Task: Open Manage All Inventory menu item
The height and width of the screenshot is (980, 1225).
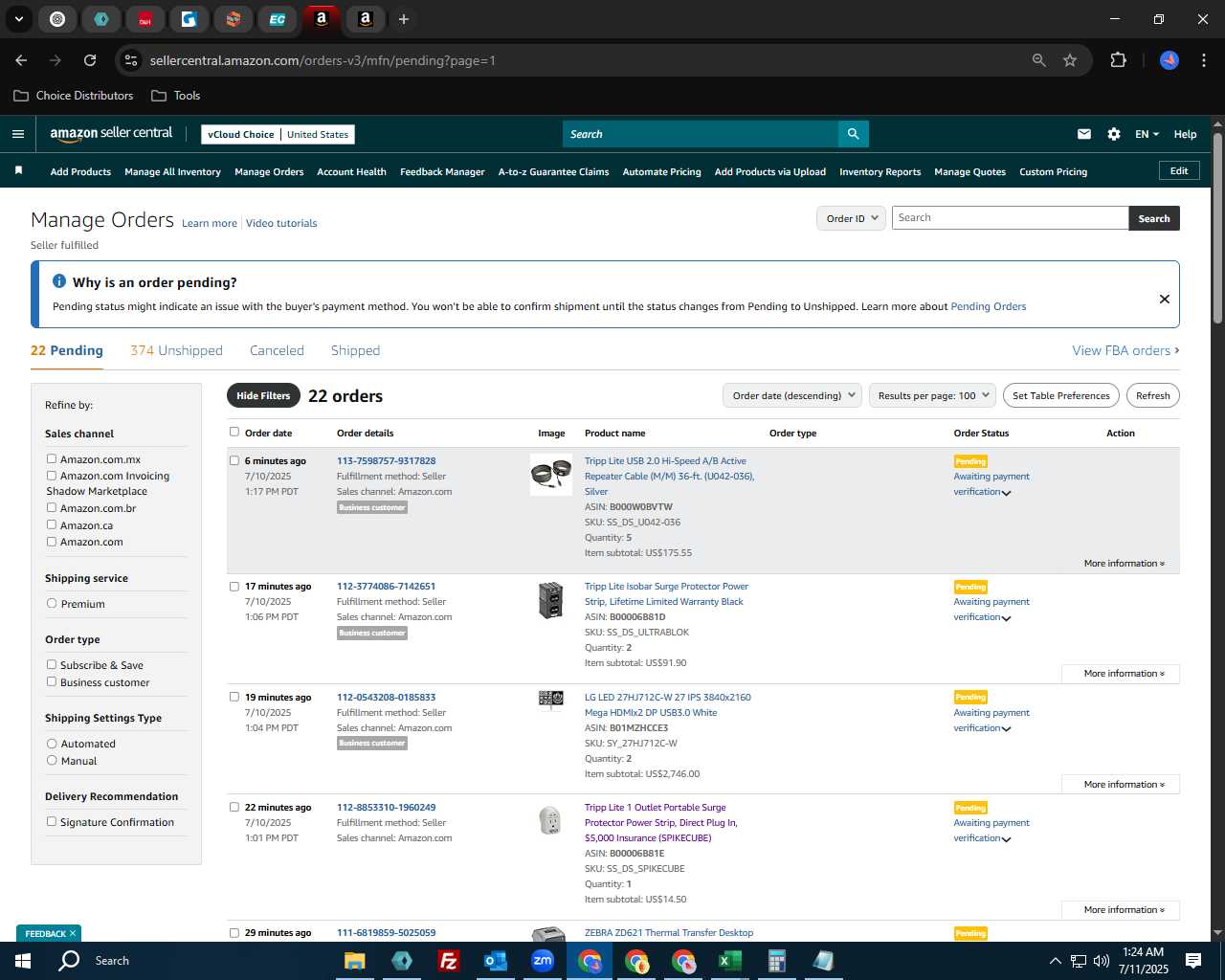Action: click(172, 172)
